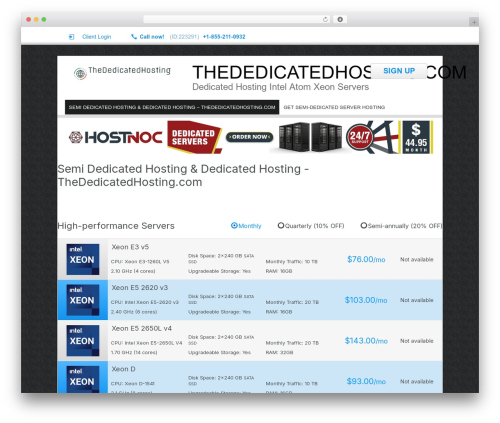Click Not available in Xeon E3 v5 row

[x=417, y=259]
